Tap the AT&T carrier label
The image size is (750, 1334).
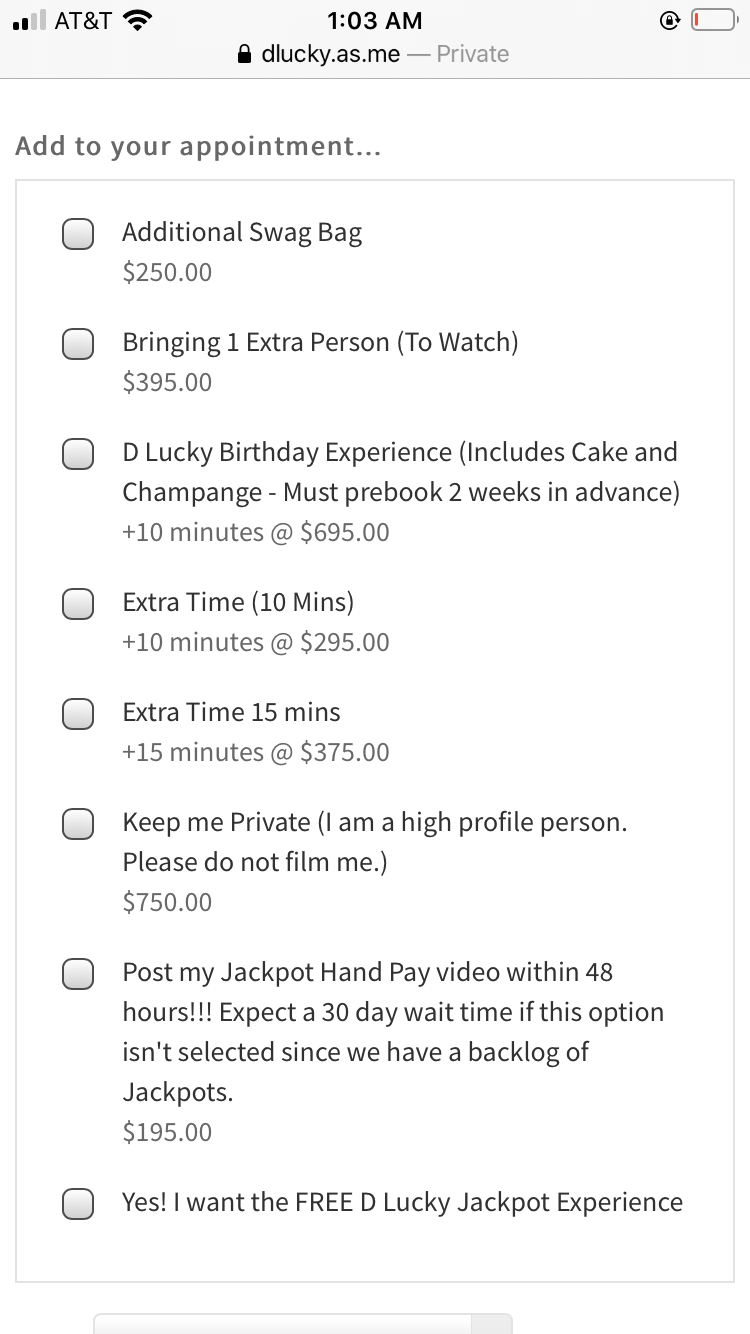click(83, 20)
